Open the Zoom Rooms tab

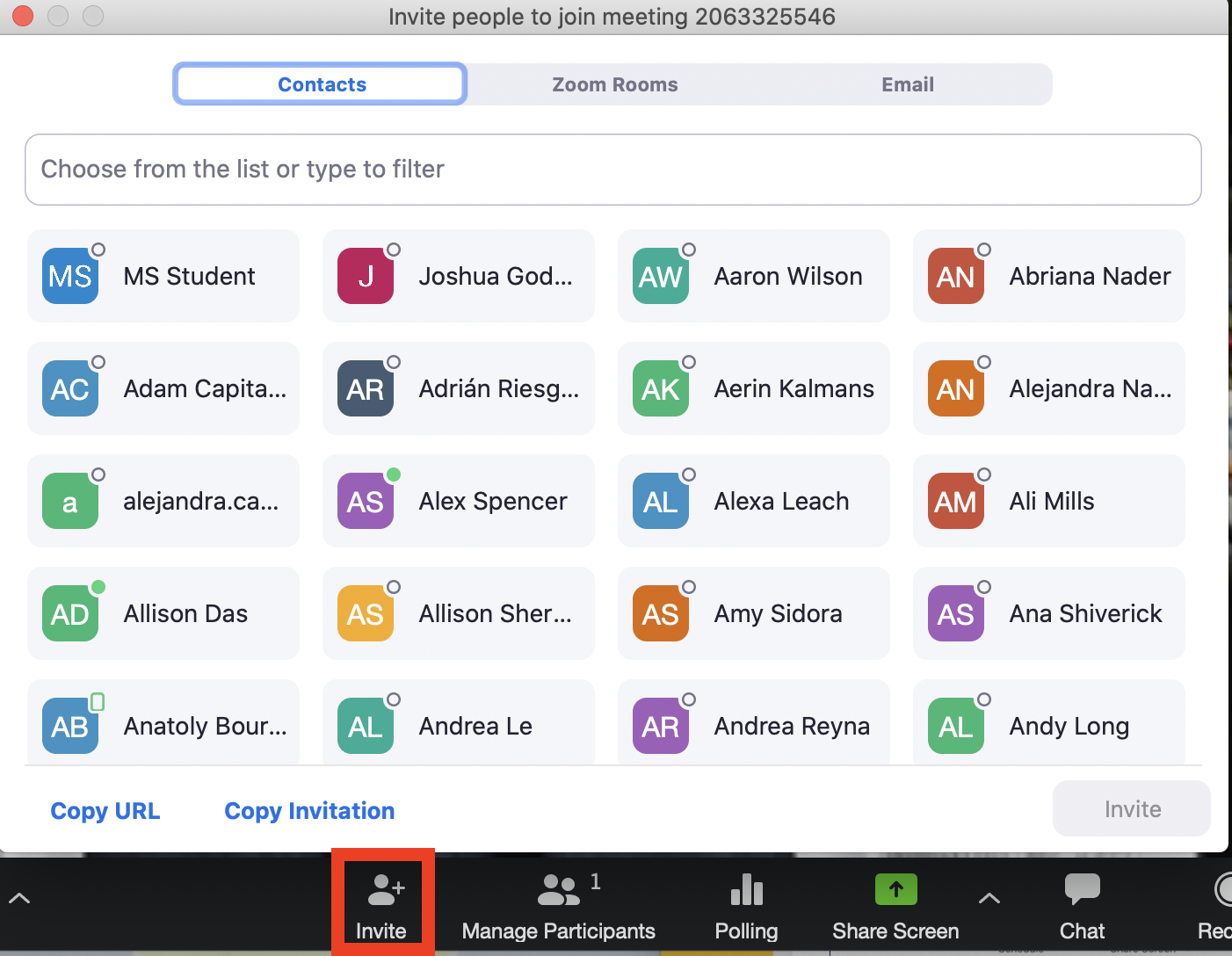pyautogui.click(x=614, y=84)
